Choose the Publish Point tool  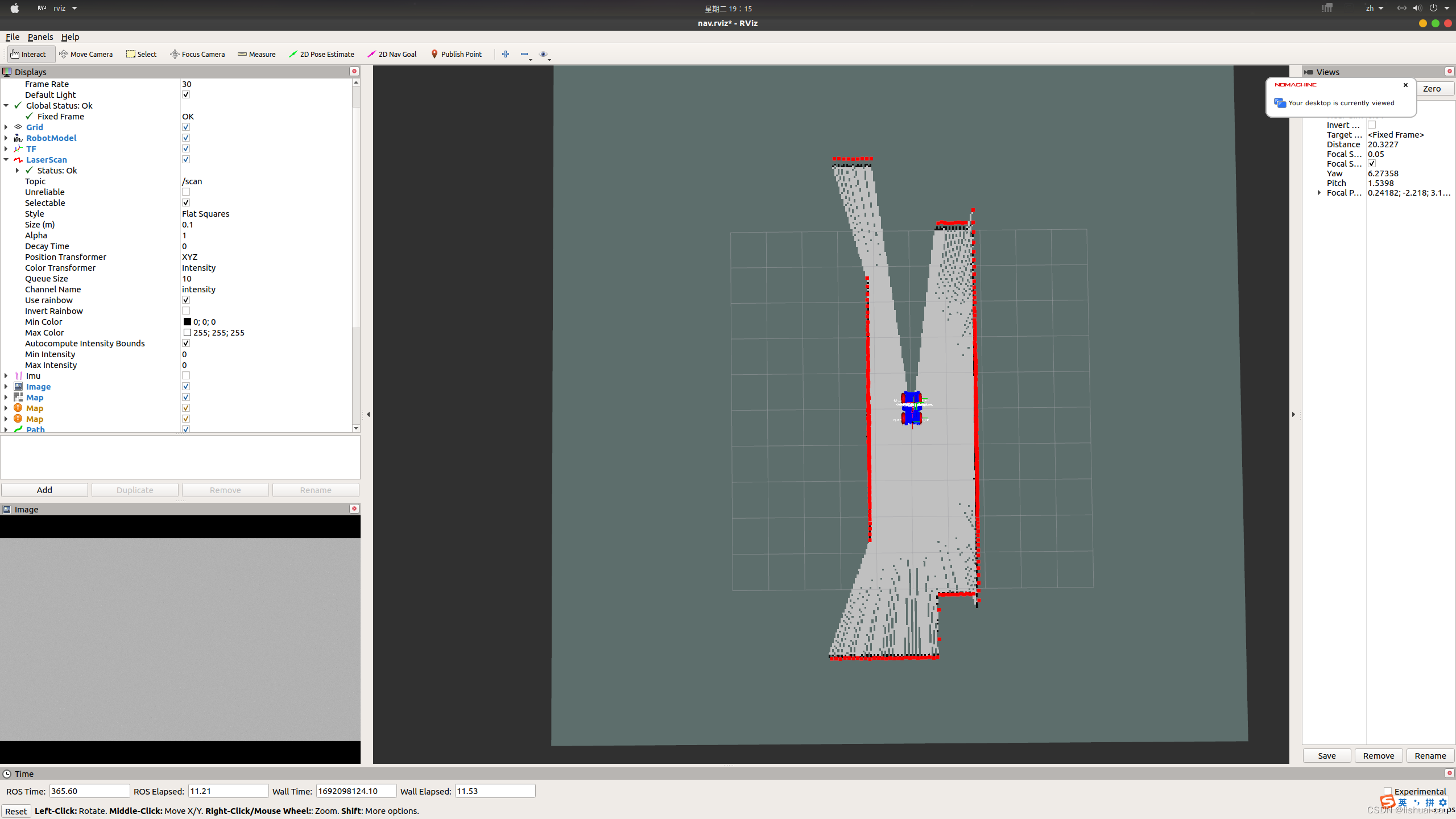(x=456, y=54)
